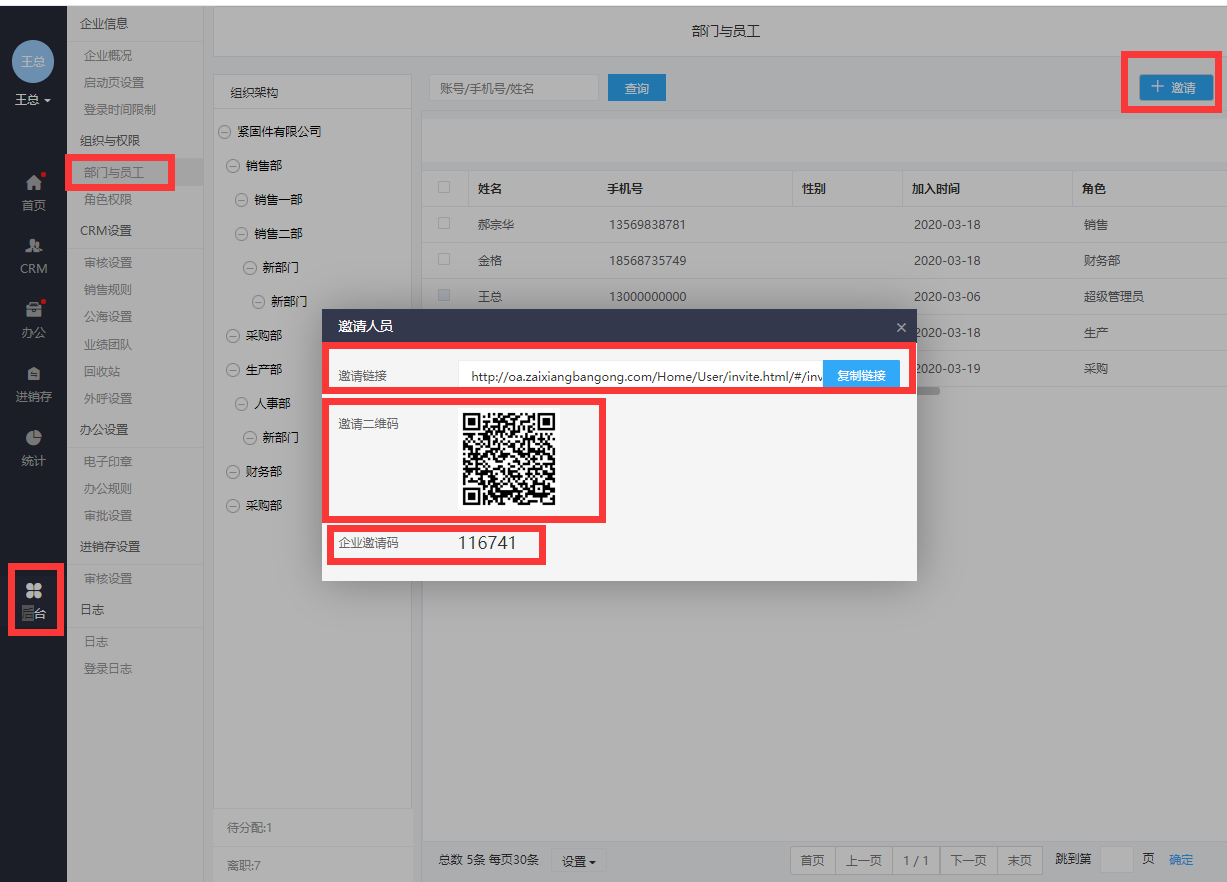The width and height of the screenshot is (1227, 882).
Task: Tick the checkbox in 王总 table row
Action: coord(444,295)
